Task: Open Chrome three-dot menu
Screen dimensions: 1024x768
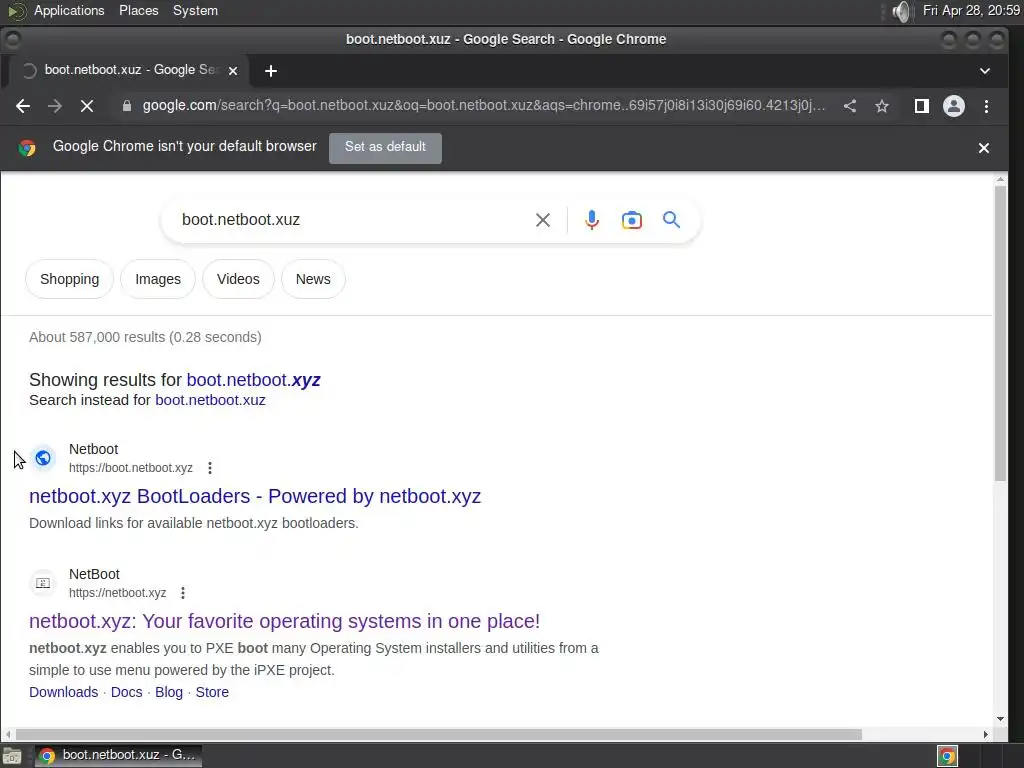Action: (x=986, y=106)
